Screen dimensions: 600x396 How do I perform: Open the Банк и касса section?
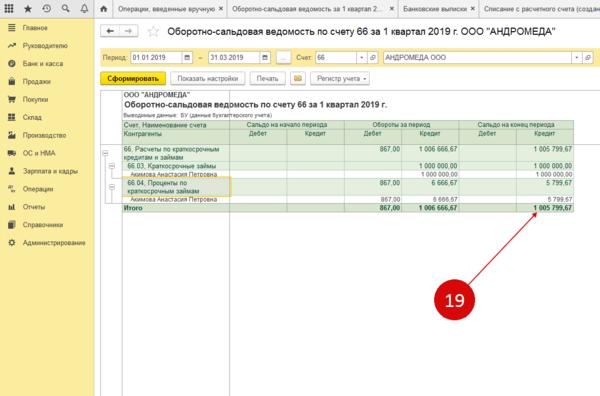click(x=42, y=64)
